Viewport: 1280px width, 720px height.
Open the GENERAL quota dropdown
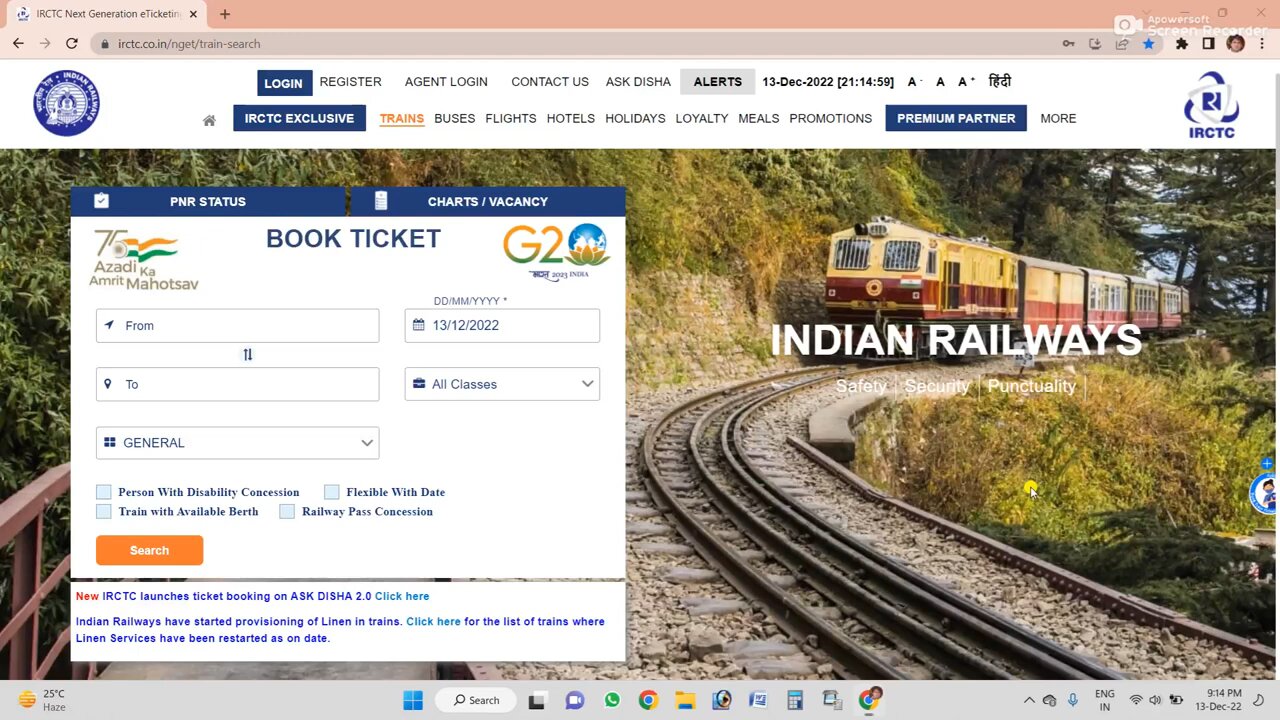tap(238, 443)
